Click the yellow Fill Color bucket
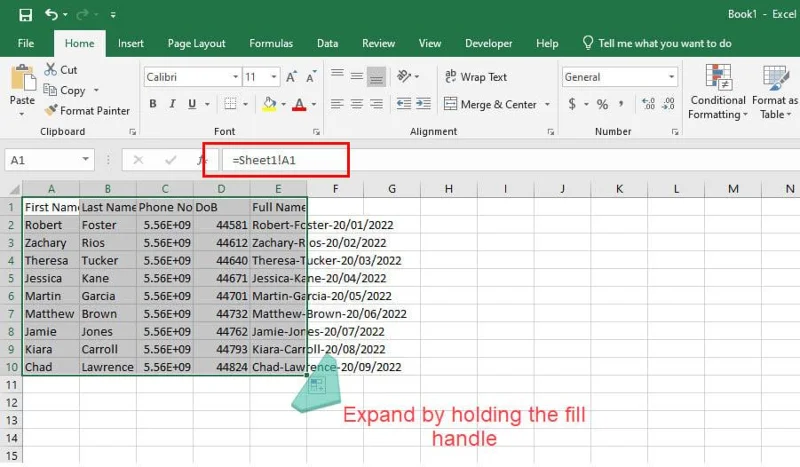This screenshot has height=467, width=800. point(269,104)
